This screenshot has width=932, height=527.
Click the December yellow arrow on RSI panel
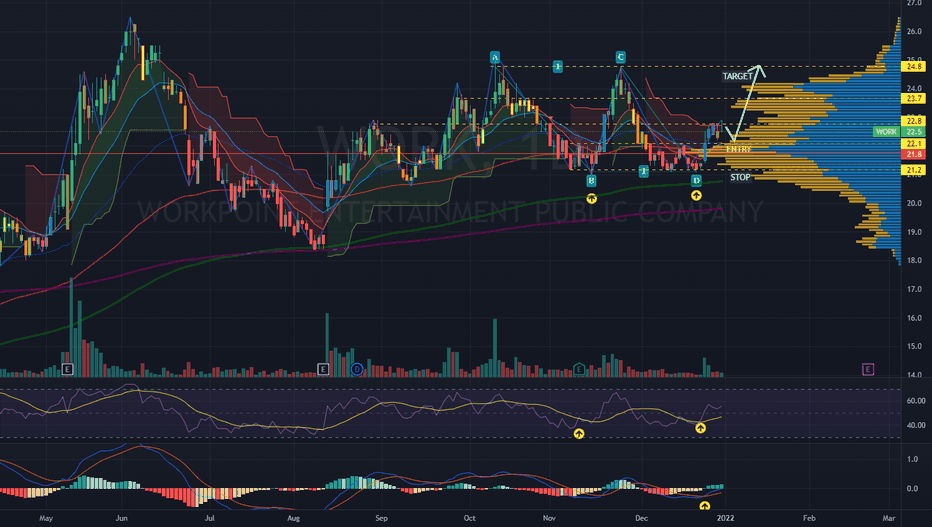[x=700, y=428]
